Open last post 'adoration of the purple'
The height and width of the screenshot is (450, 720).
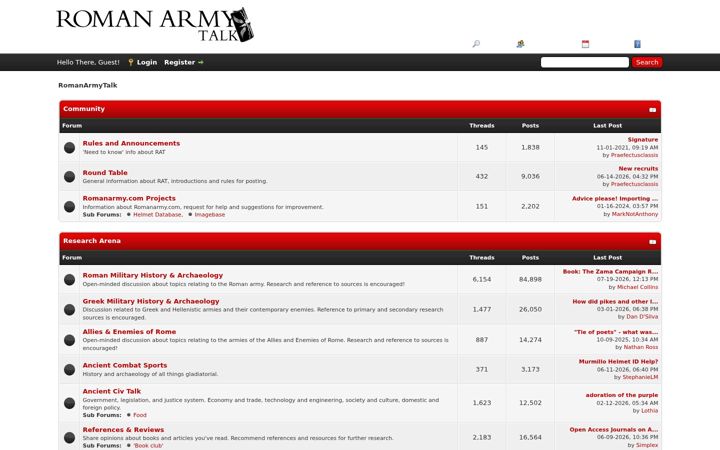tap(622, 395)
